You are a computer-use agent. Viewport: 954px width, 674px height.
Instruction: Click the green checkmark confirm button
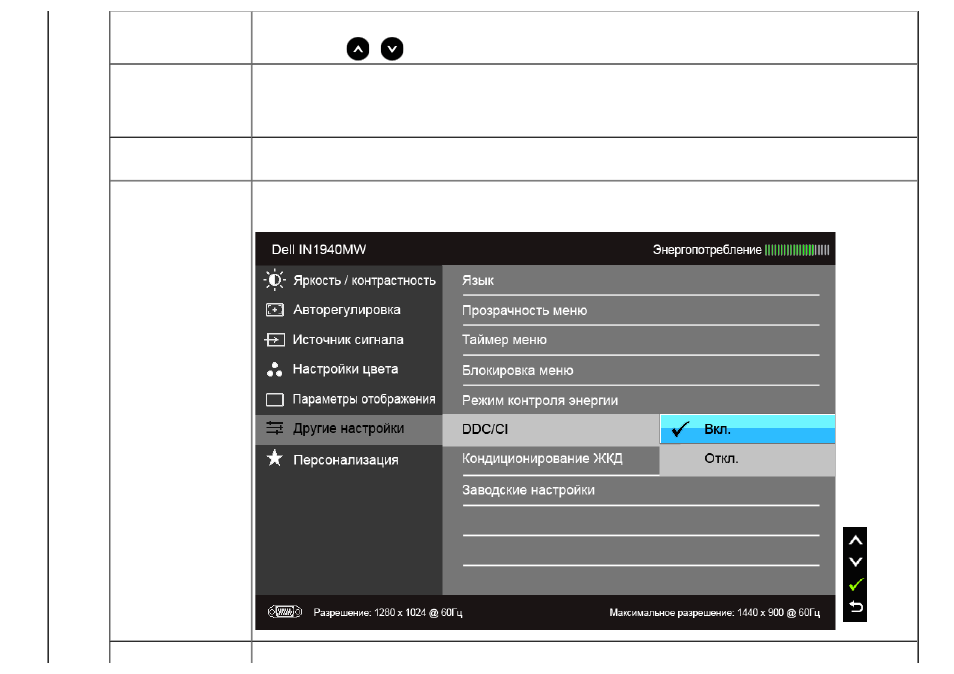coord(855,585)
